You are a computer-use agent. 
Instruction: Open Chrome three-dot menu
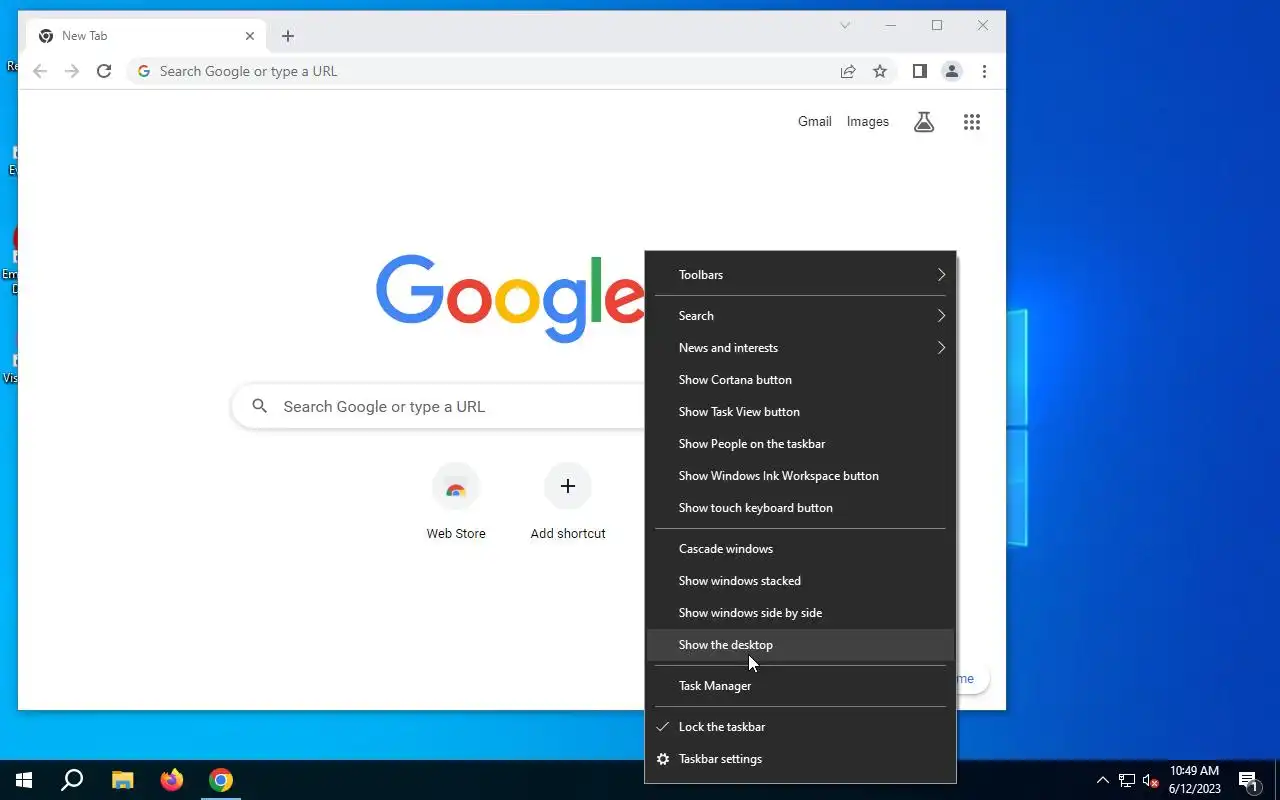984,71
